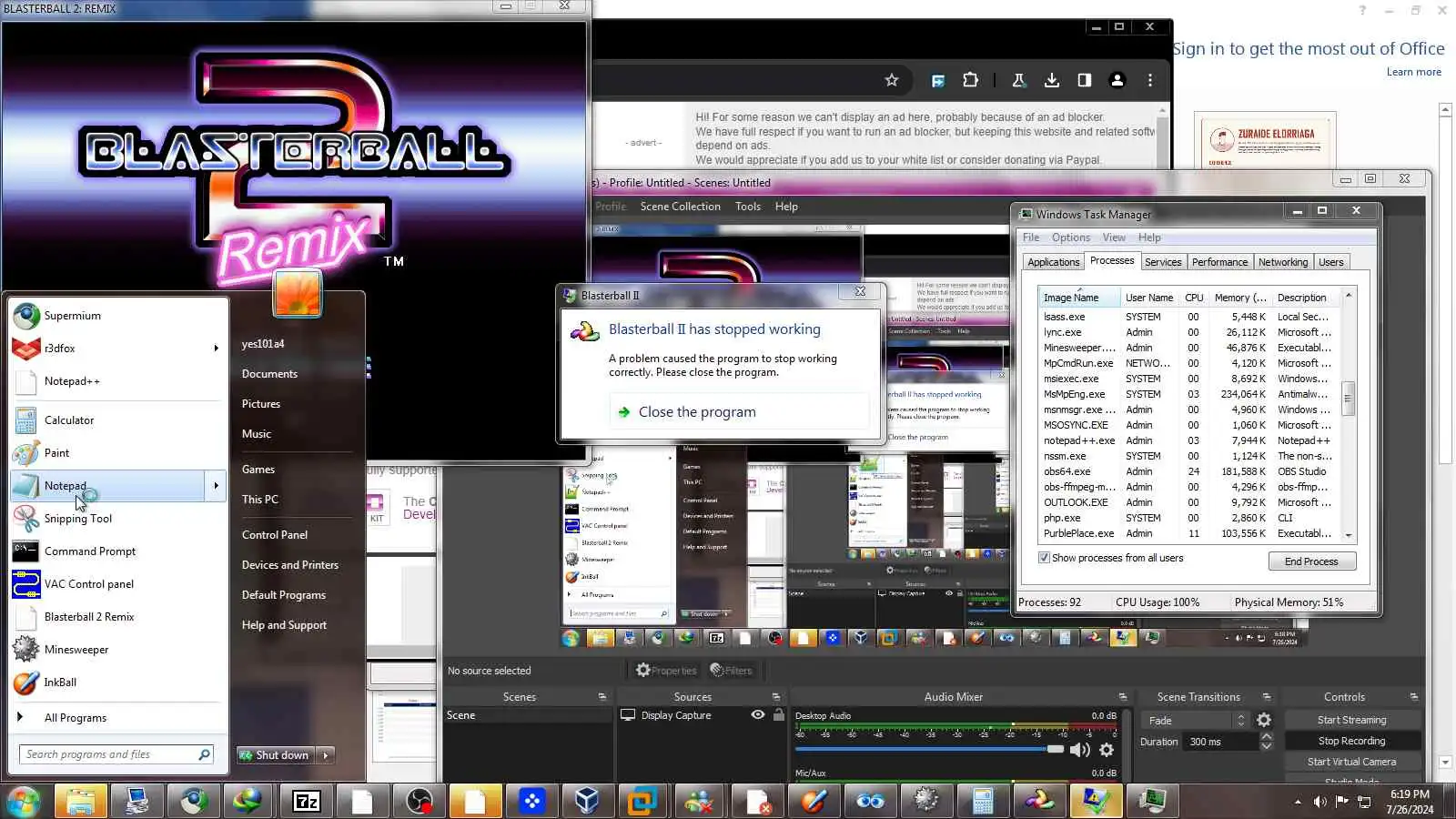Open OBS Scene Collection menu

pos(680,207)
